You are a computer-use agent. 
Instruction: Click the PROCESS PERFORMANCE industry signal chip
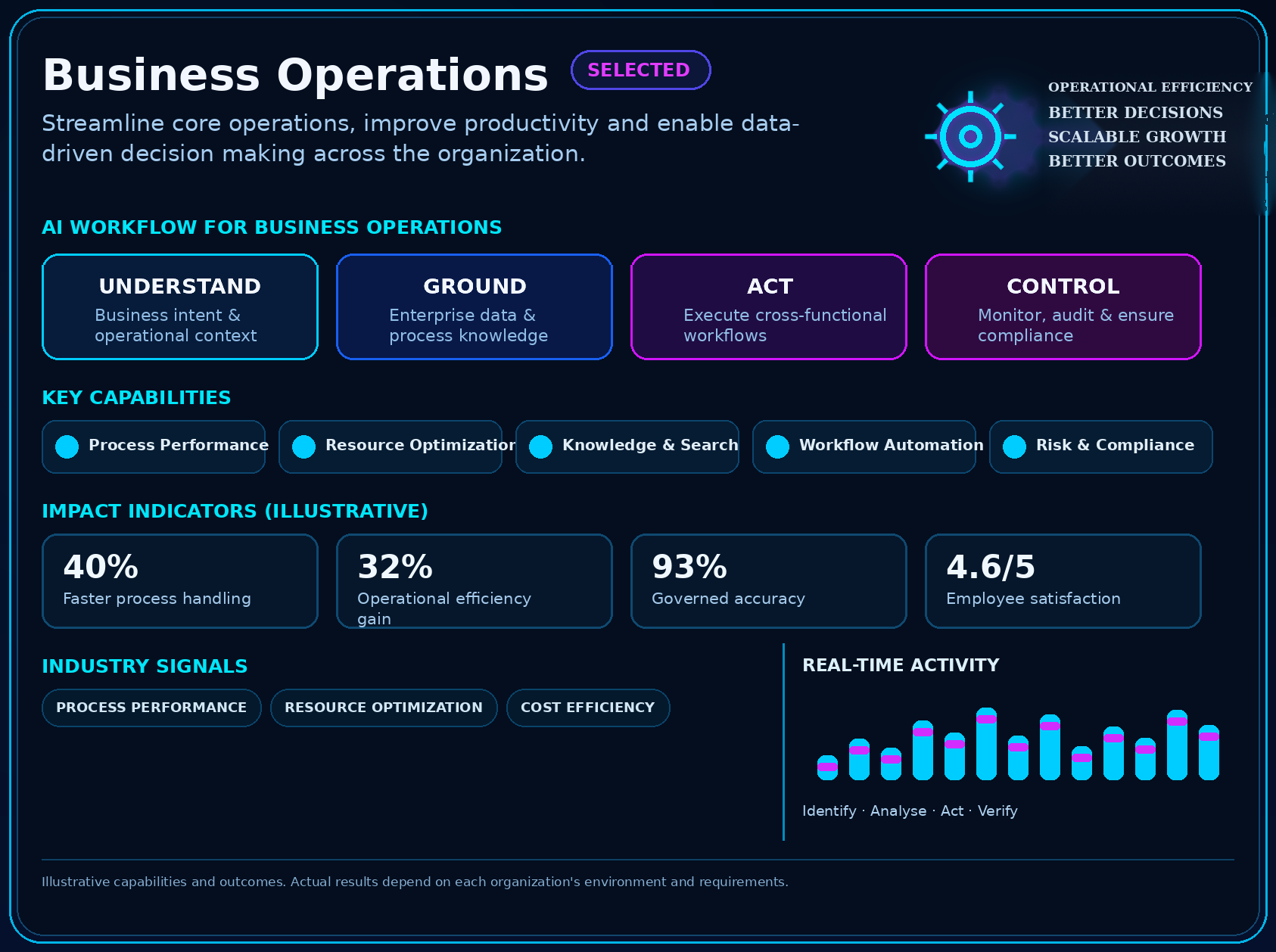pyautogui.click(x=151, y=708)
